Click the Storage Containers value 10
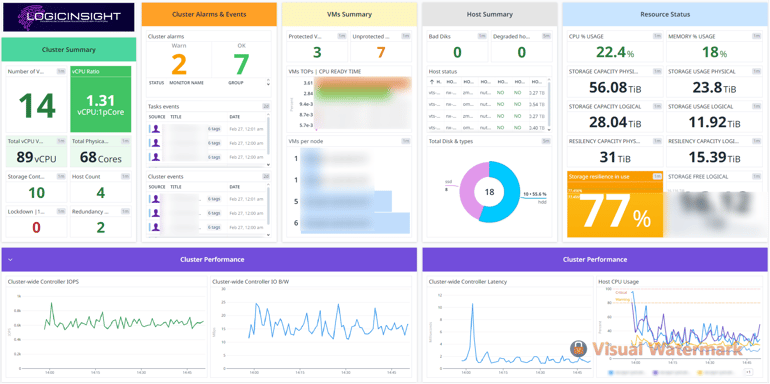 (36, 193)
